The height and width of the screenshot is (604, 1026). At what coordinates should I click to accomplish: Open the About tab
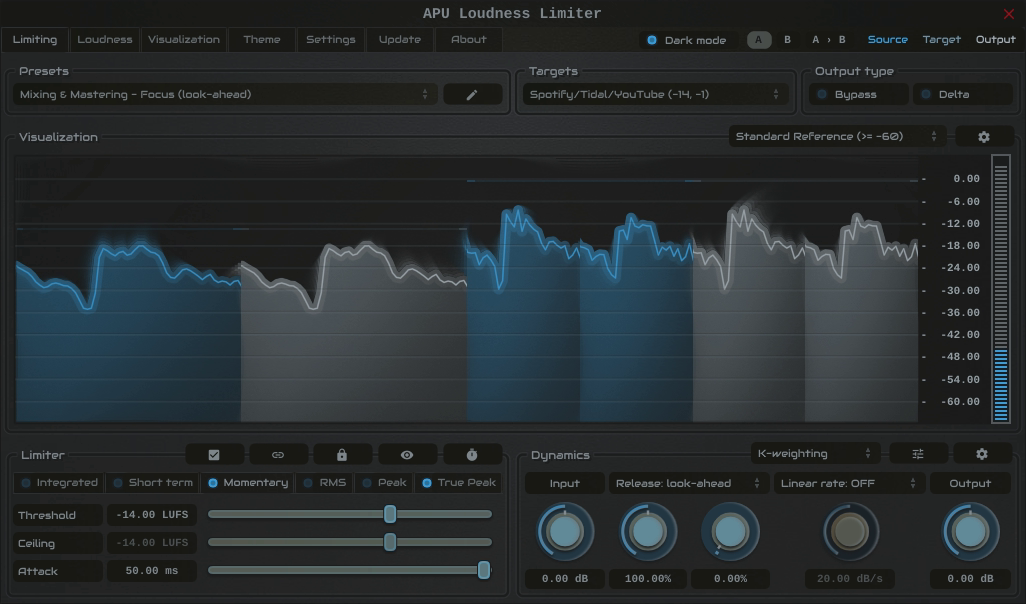(469, 39)
